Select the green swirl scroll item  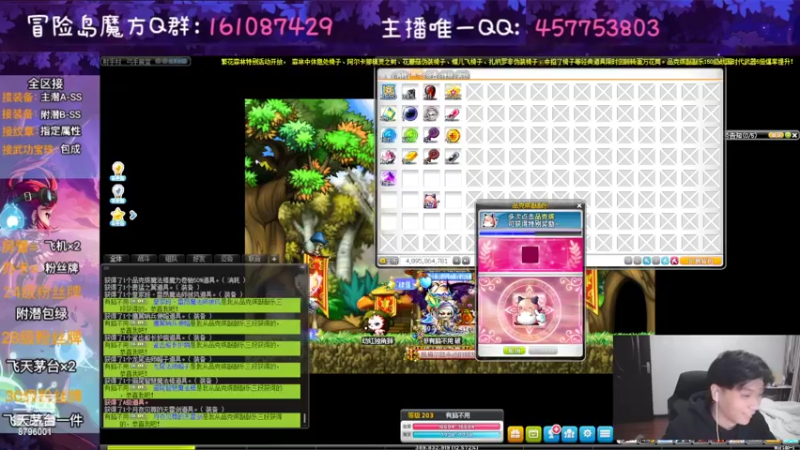point(410,135)
